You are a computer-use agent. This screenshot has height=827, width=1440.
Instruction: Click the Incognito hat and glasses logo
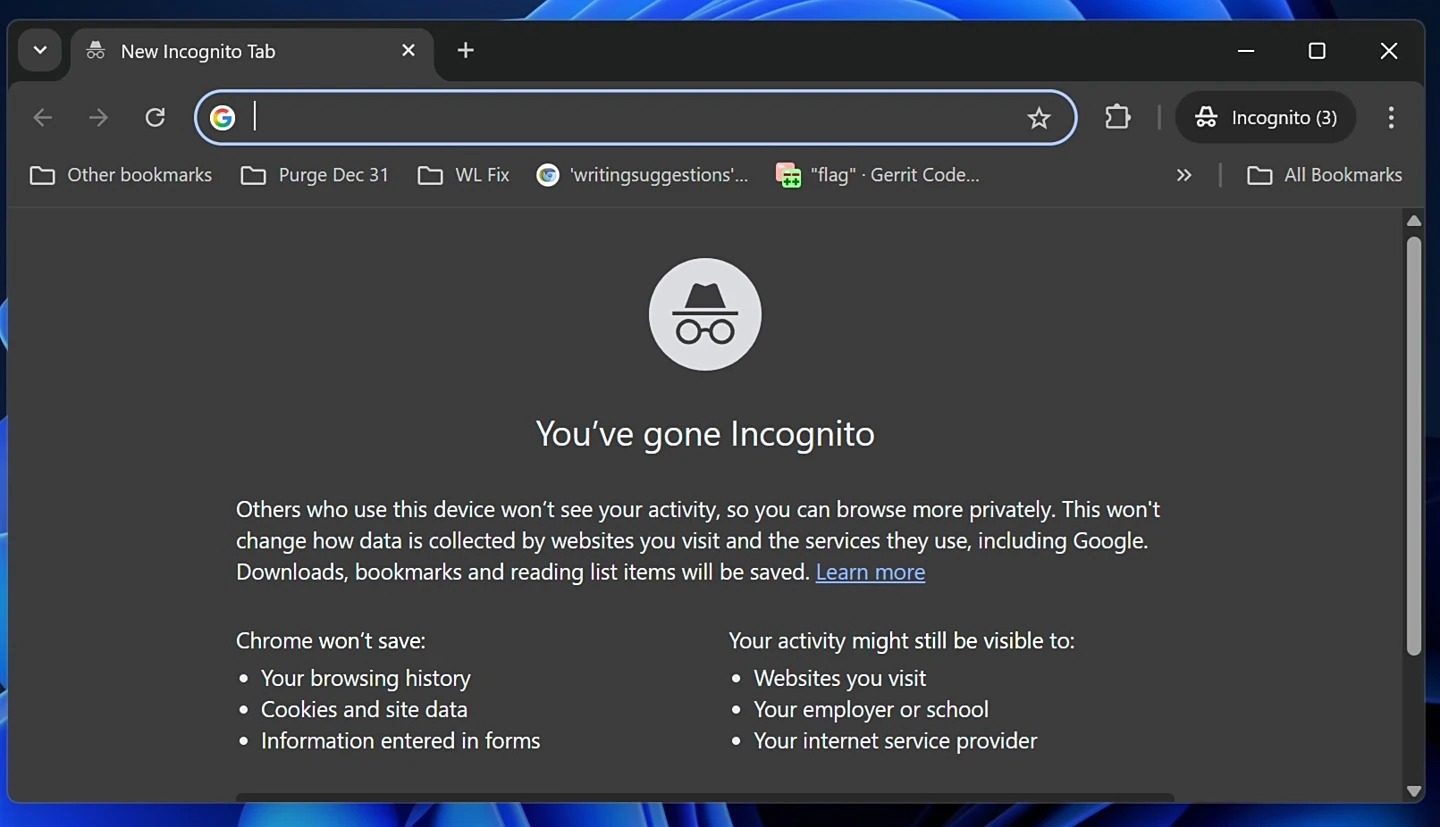705,314
